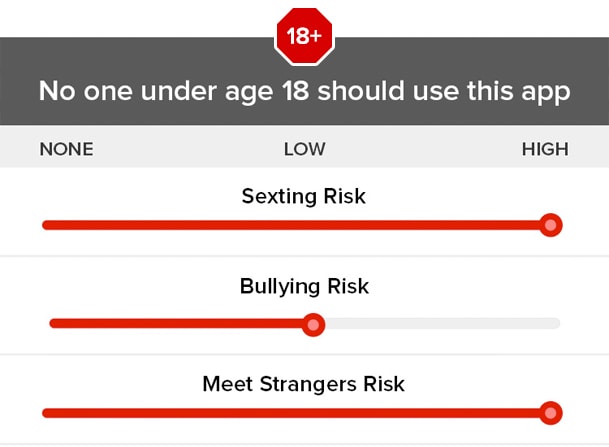Click the red 18+ octagon badge

pos(304,36)
